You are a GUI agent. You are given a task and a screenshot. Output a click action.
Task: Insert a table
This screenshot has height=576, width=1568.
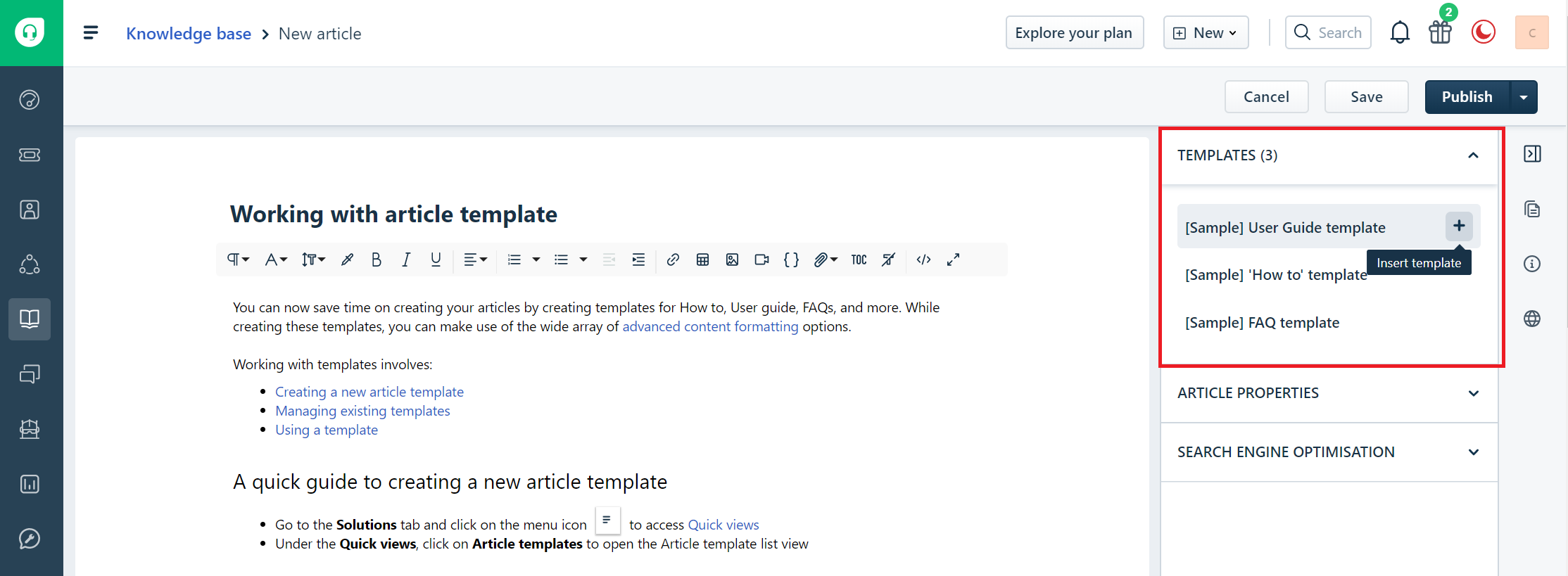[702, 260]
